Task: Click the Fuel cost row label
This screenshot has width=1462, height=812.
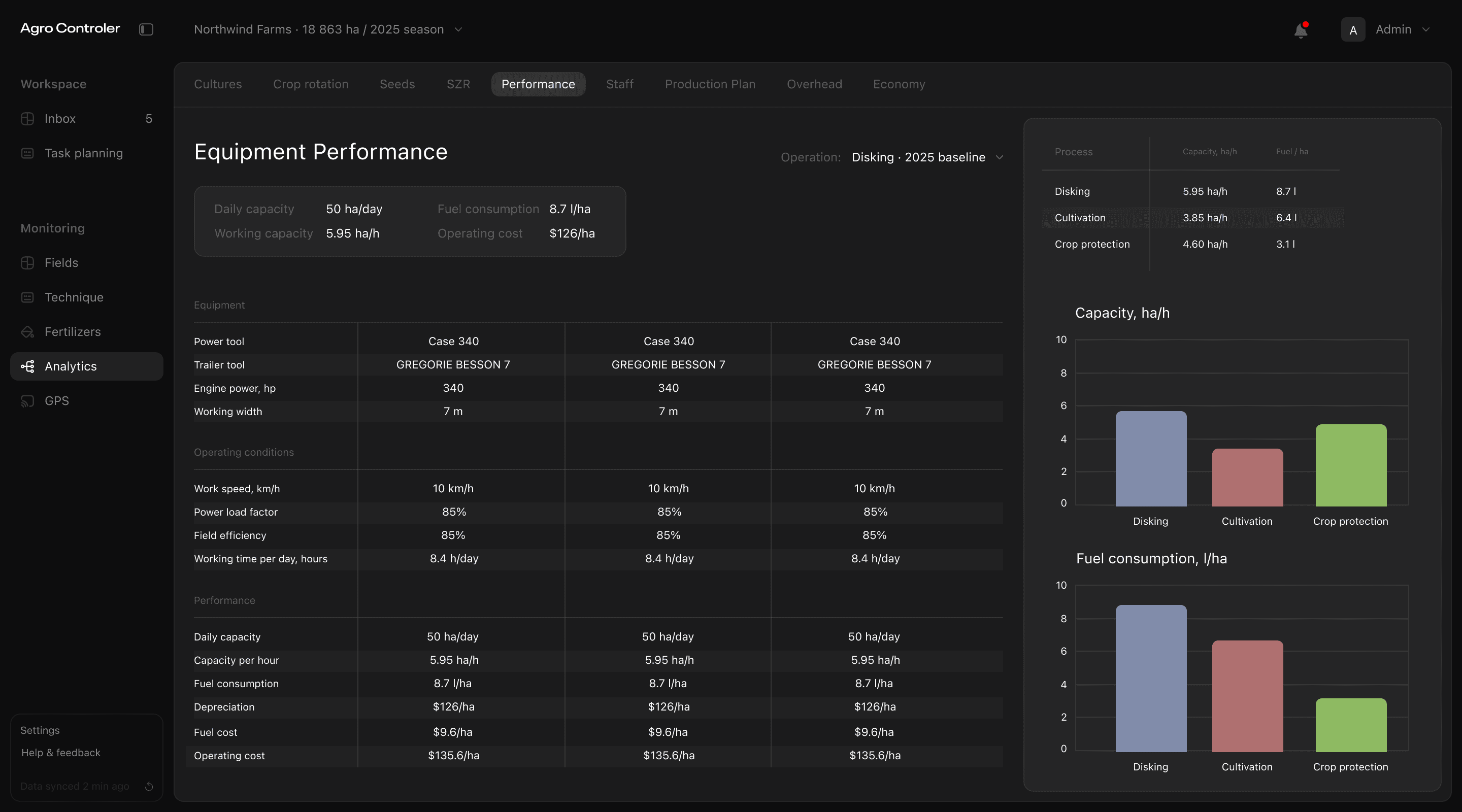Action: pos(215,732)
